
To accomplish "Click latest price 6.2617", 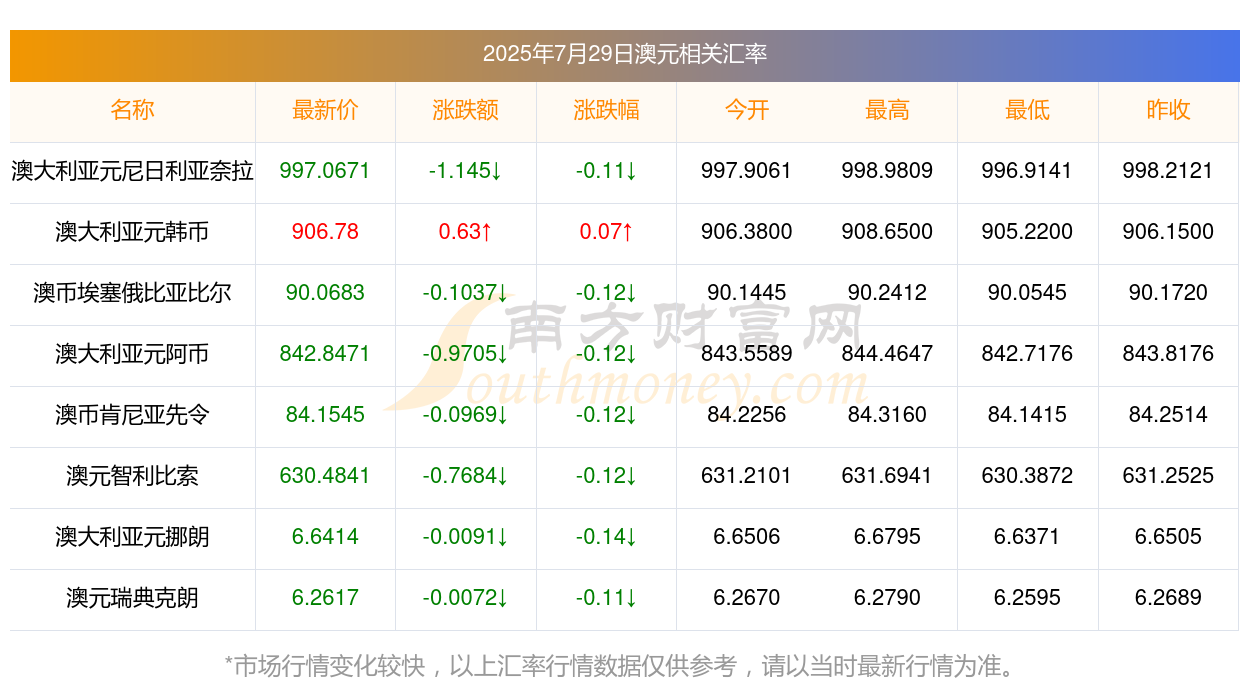I will pos(325,598).
